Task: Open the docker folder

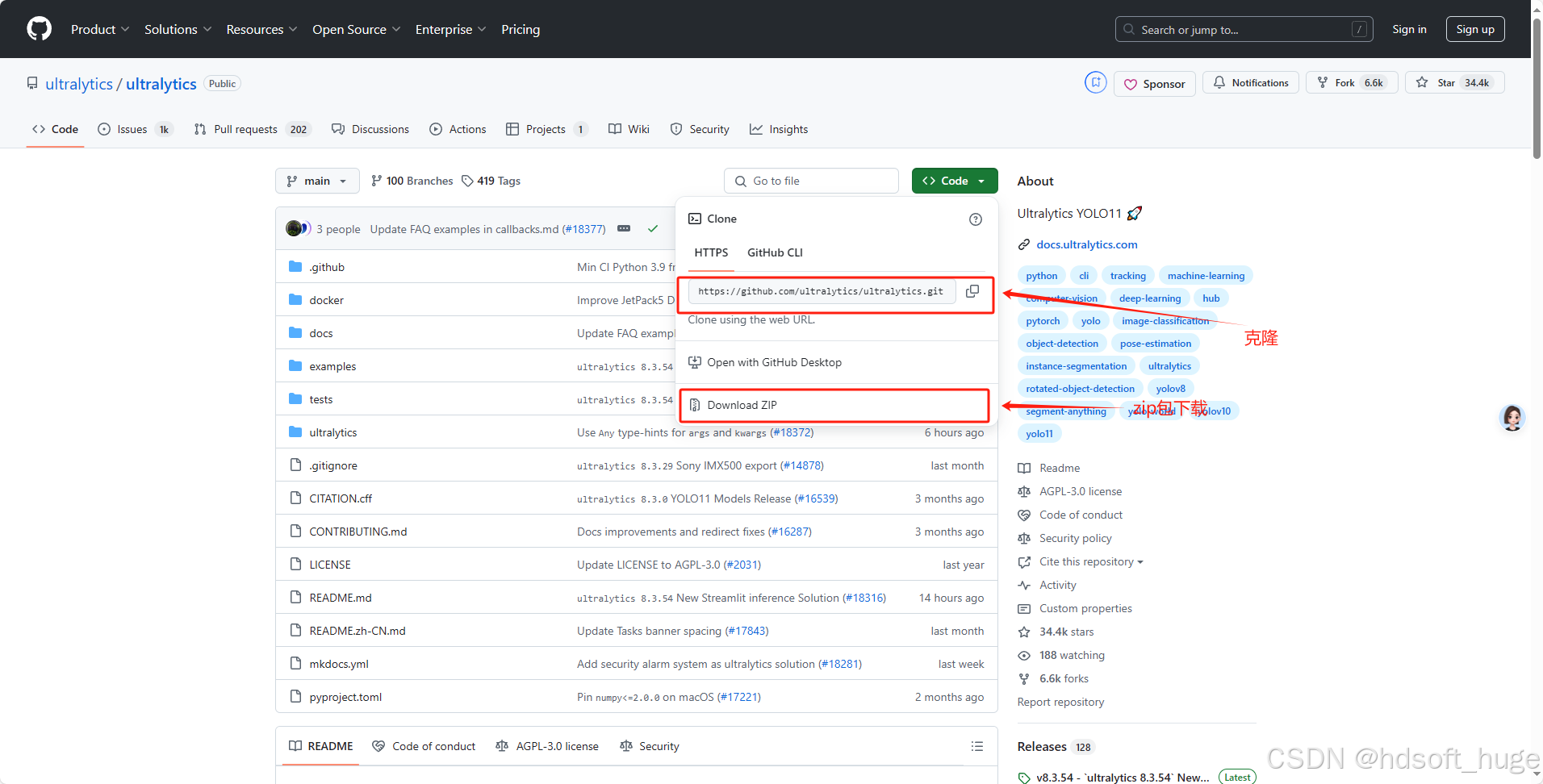Action: coord(326,300)
